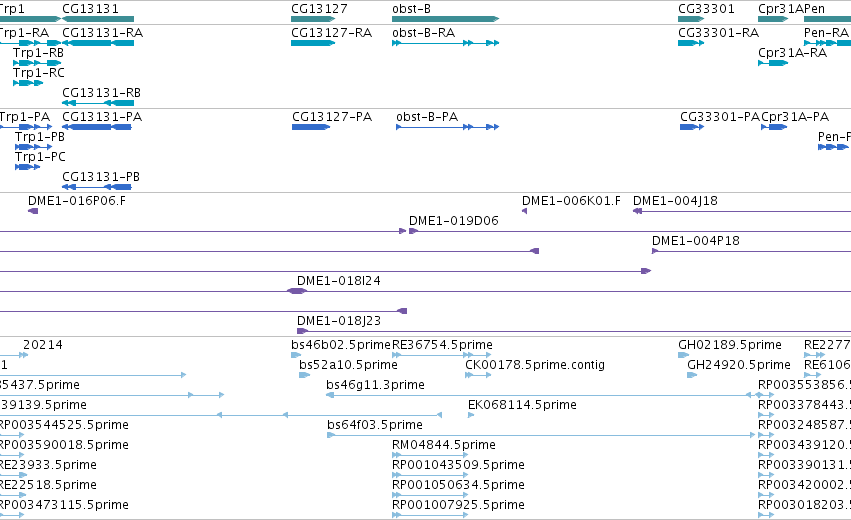The height and width of the screenshot is (520, 851).
Task: Select transcript CG13131-RA label
Action: 103,33
